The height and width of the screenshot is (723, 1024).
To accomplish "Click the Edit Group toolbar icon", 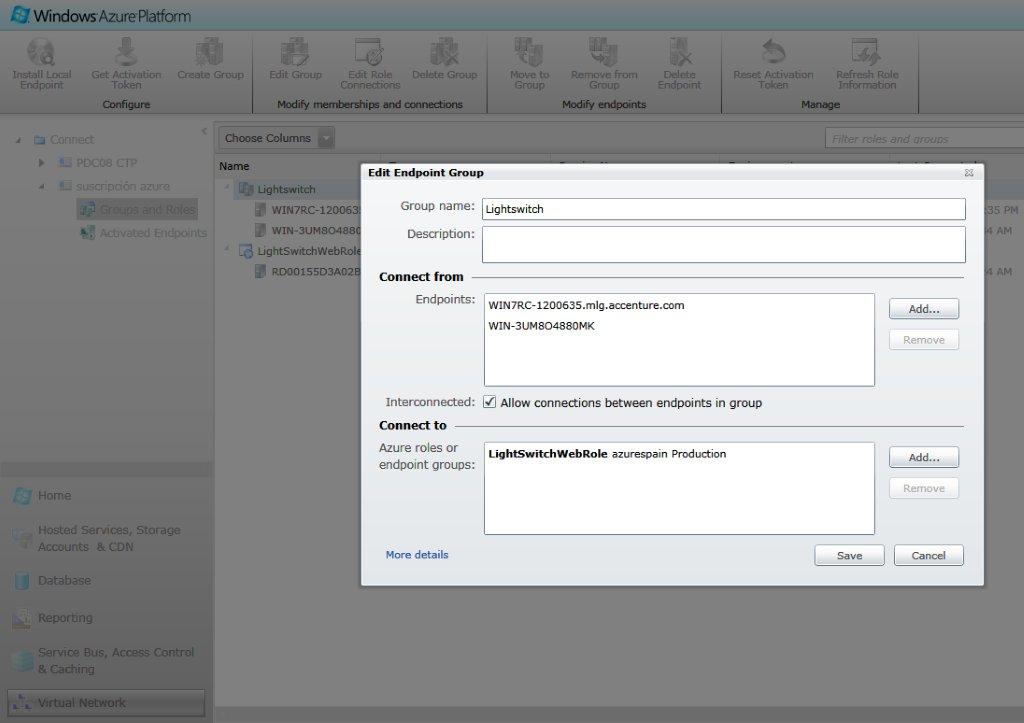I will (295, 52).
